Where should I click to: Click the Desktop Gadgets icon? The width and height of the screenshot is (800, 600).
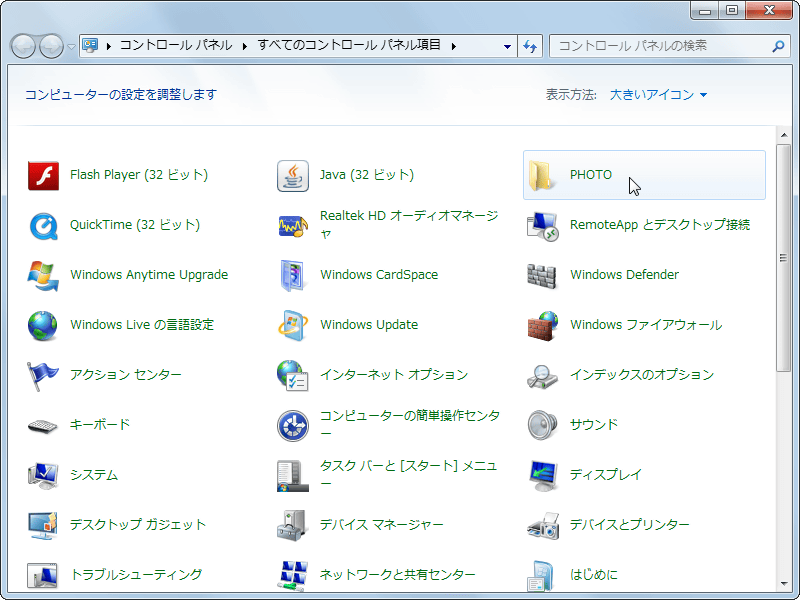pos(43,526)
